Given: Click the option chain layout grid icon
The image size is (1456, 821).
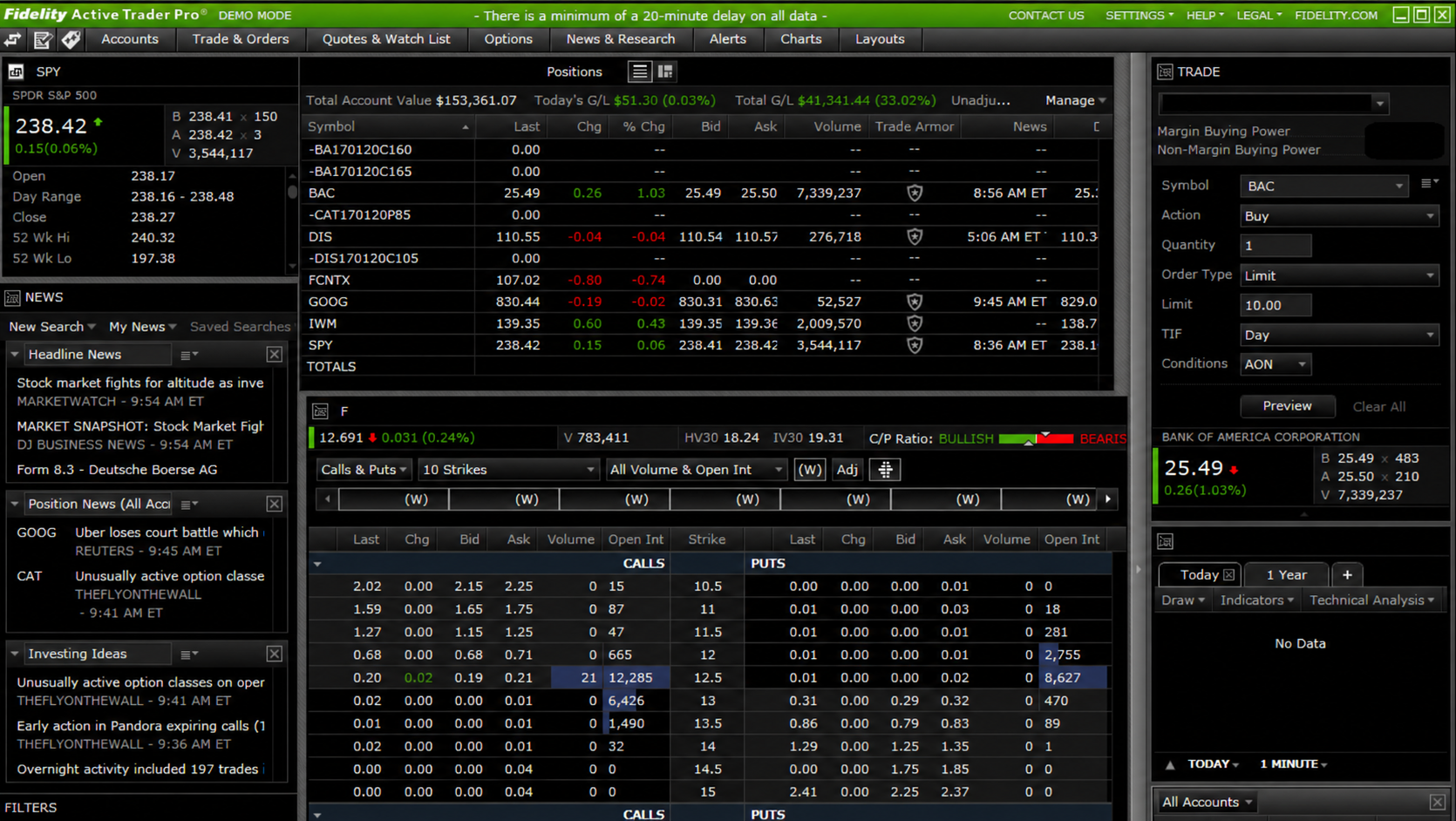Looking at the screenshot, I should 886,470.
